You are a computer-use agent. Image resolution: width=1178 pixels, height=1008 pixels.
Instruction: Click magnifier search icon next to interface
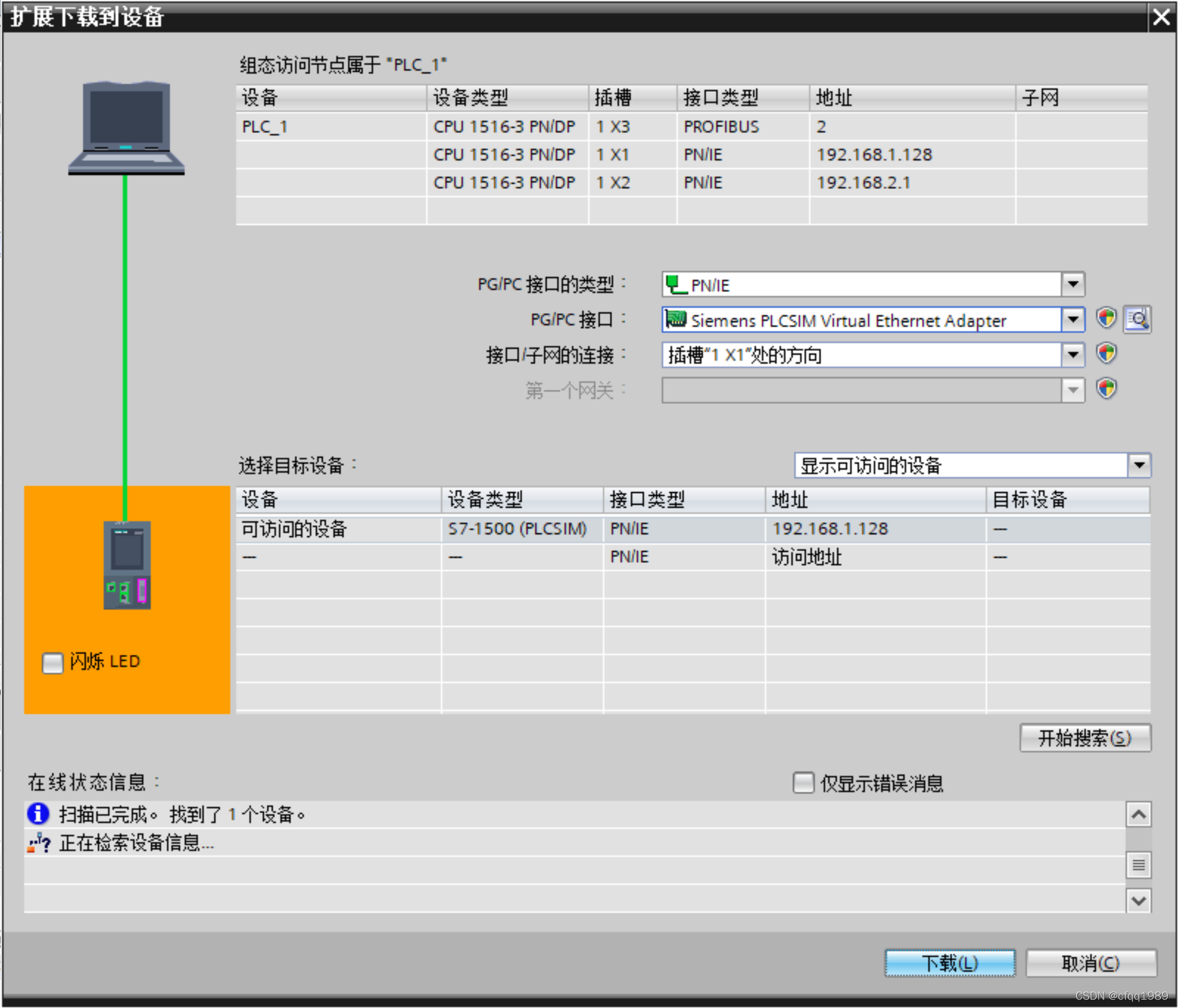1136,320
